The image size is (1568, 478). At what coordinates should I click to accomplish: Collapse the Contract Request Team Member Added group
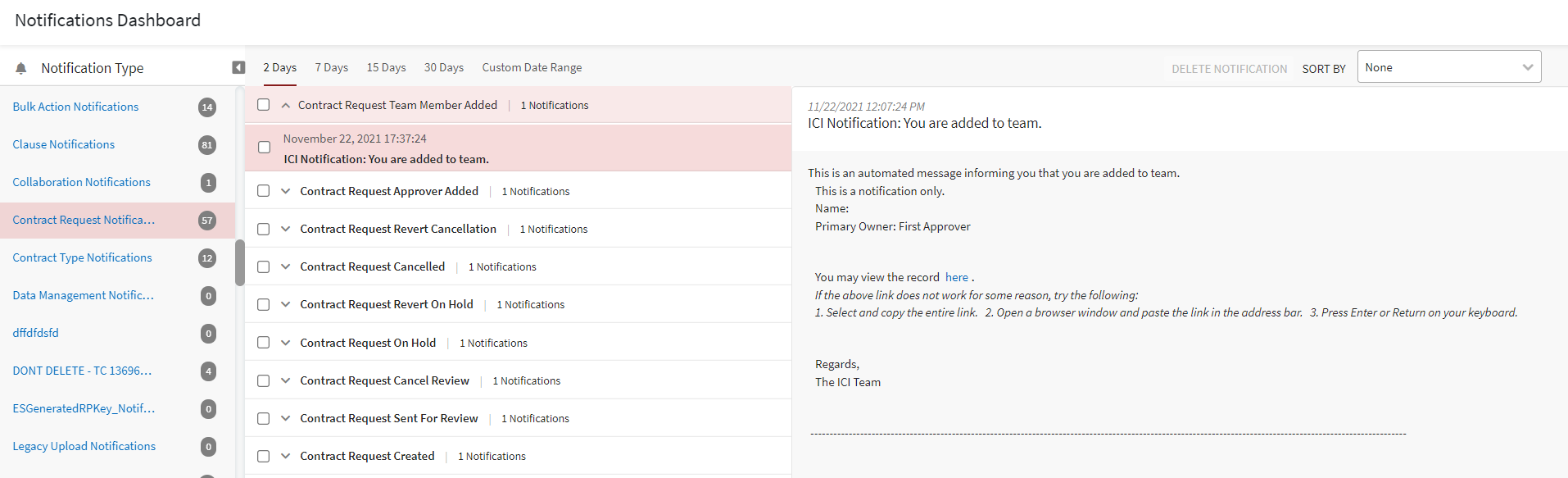pos(286,105)
